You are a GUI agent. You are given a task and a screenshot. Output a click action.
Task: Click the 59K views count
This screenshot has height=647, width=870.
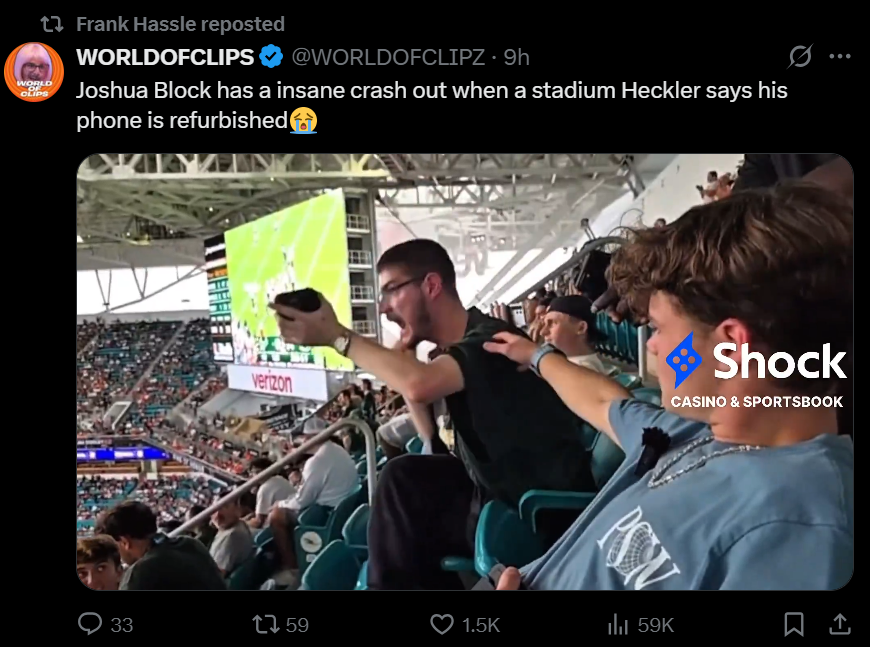656,625
